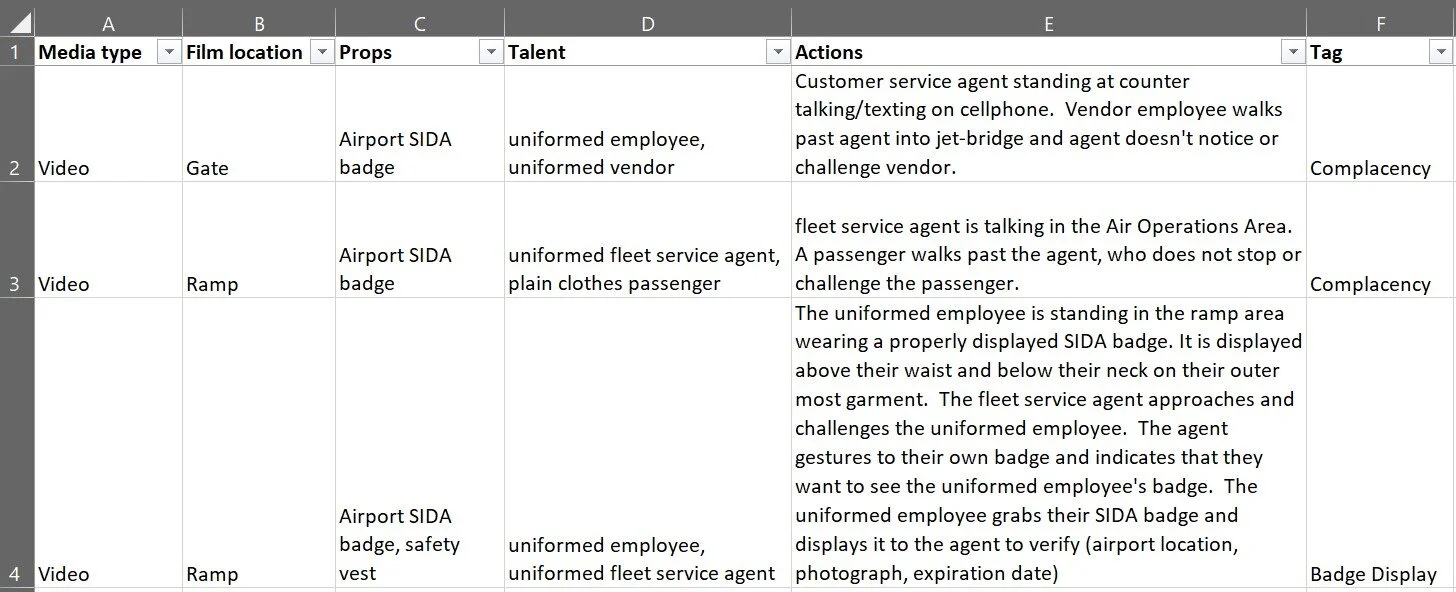Select column C header
Screen dimensions: 1456x592
[x=420, y=23]
